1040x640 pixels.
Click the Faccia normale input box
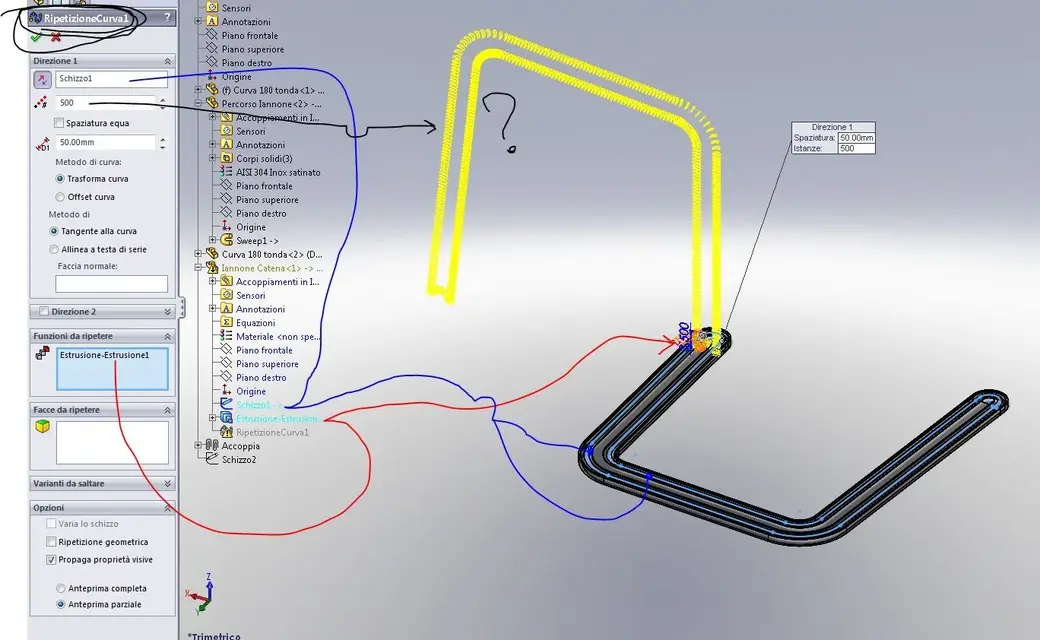[111, 283]
